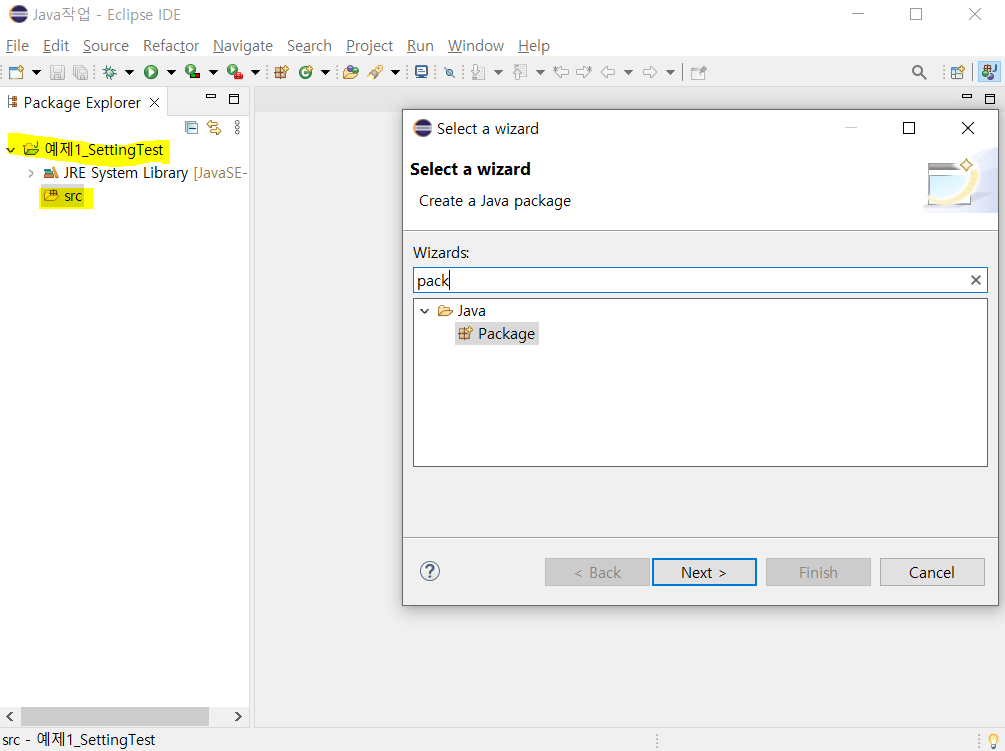Click the Next > button

tap(704, 572)
